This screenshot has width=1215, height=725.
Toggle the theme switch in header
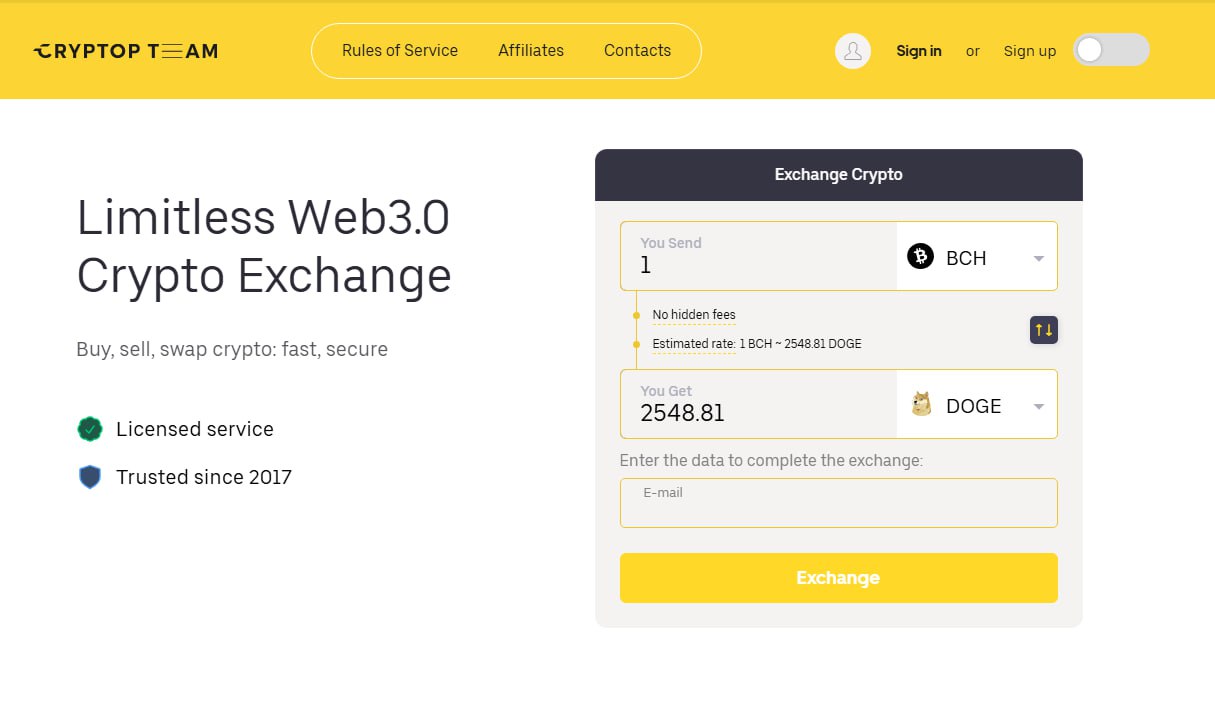1110,50
